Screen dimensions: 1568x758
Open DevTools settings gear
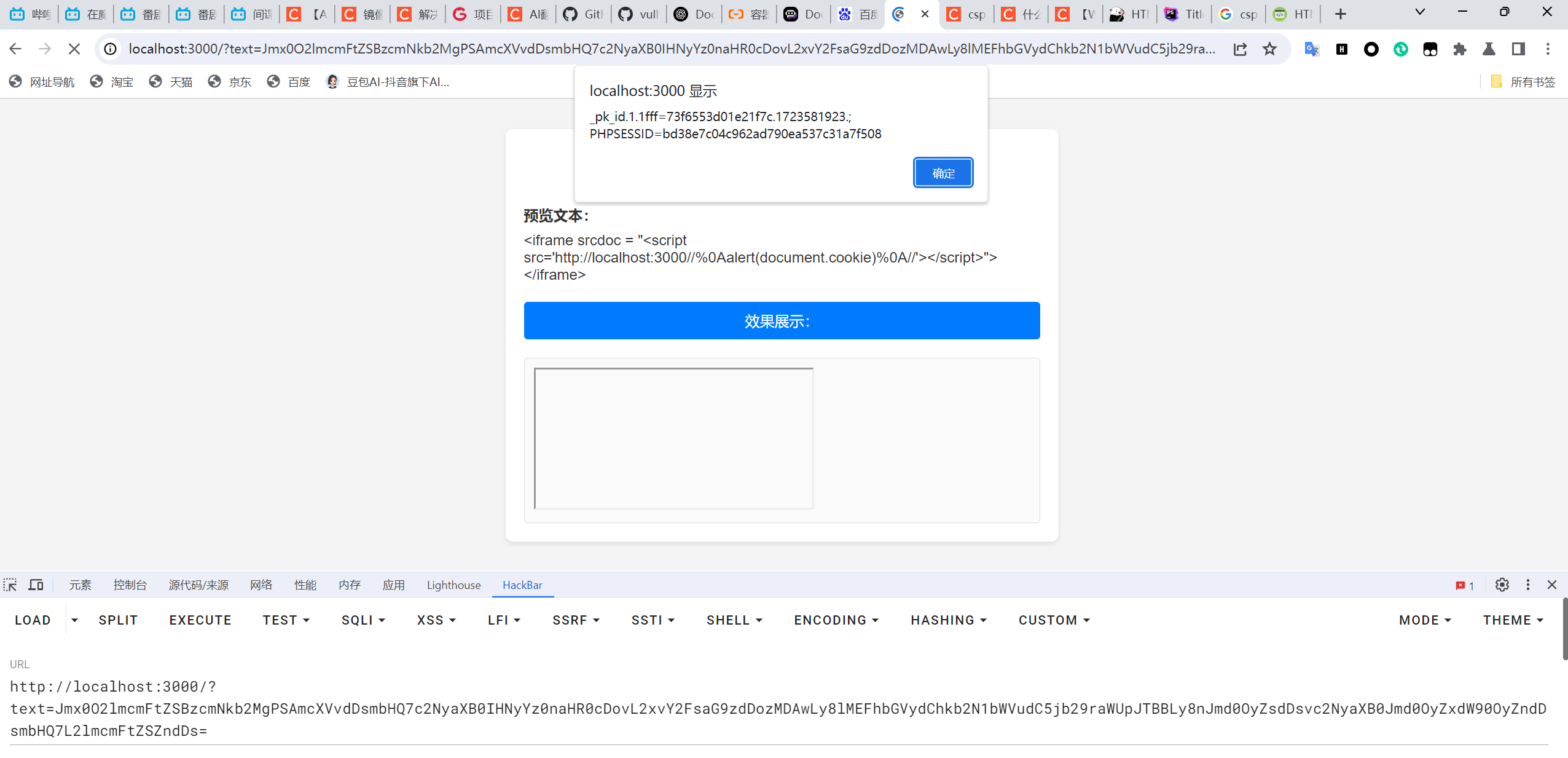(x=1502, y=585)
